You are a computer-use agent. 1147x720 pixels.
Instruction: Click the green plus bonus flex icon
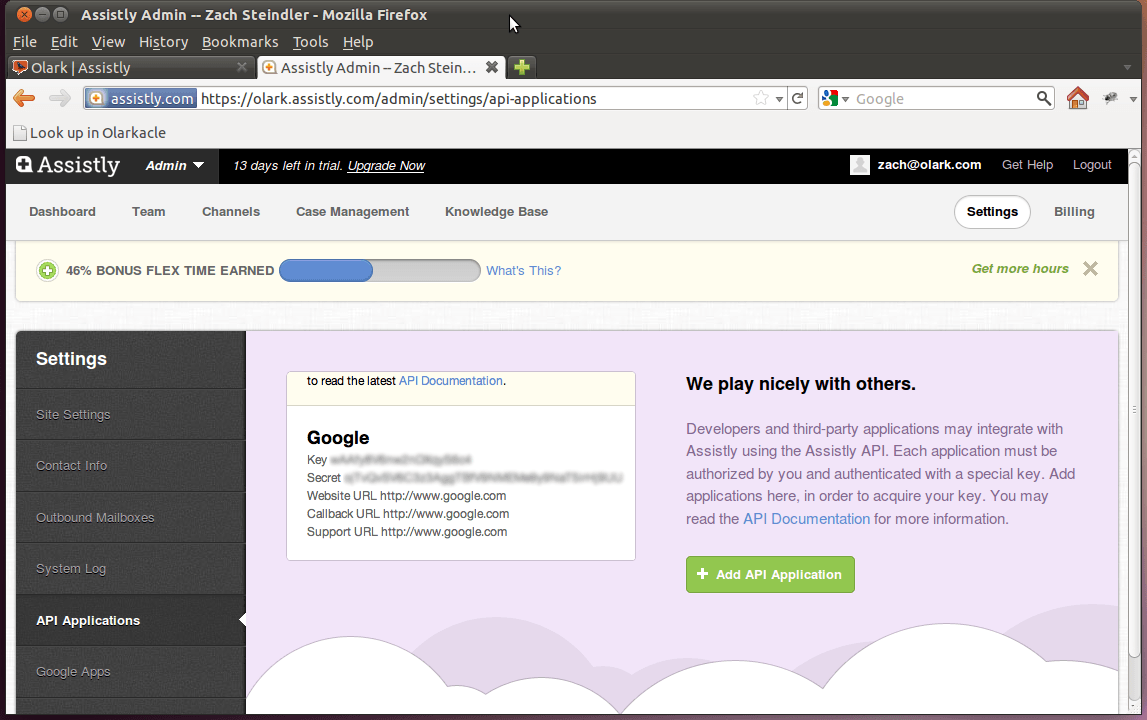[x=47, y=270]
